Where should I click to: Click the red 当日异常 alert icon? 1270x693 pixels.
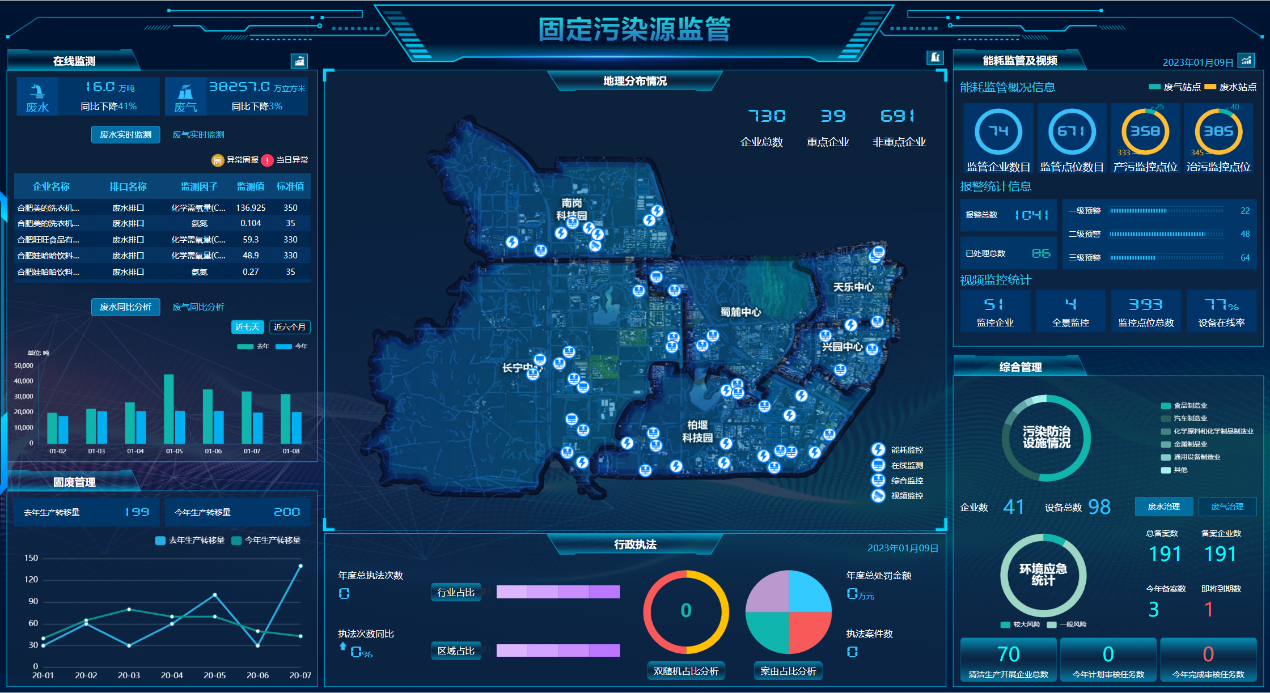[x=267, y=160]
